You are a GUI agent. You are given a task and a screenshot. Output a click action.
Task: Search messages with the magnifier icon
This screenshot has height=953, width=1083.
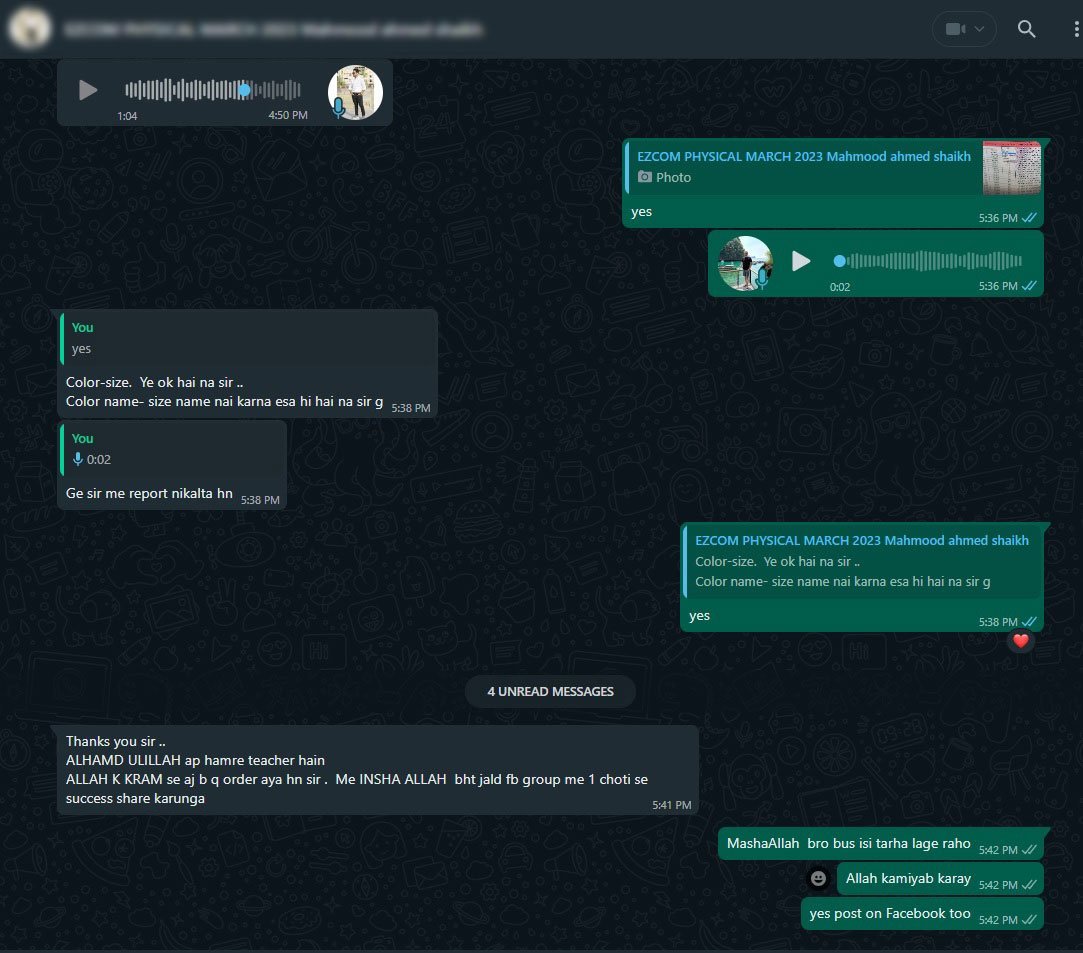tap(1026, 29)
